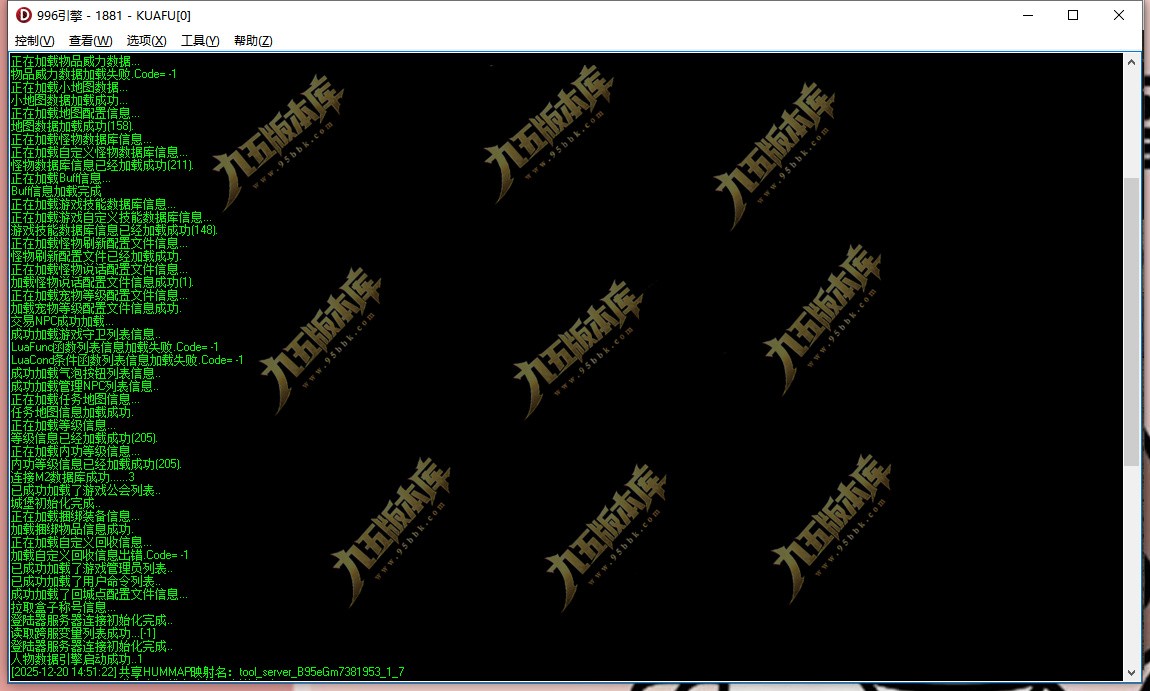The height and width of the screenshot is (691, 1150).
Task: Minimize the 996引擎 window
Action: (1028, 15)
